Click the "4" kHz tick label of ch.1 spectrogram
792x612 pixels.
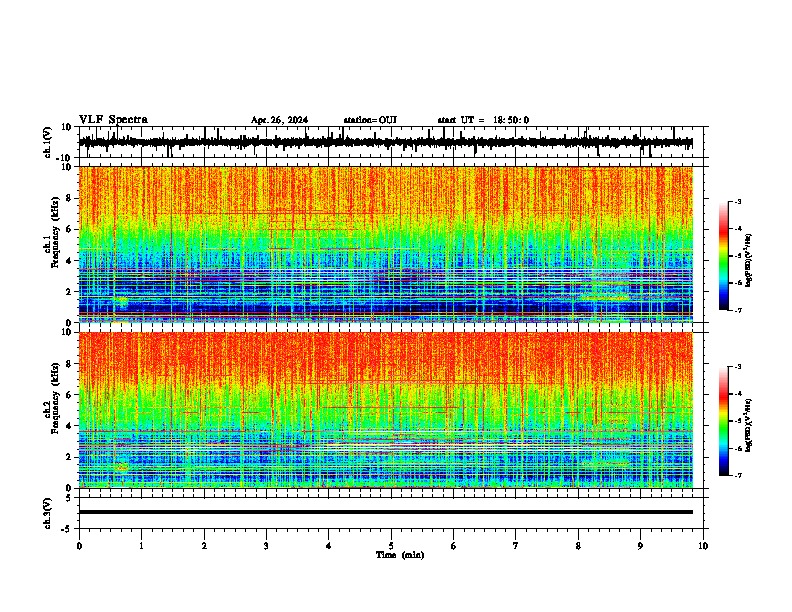click(69, 261)
